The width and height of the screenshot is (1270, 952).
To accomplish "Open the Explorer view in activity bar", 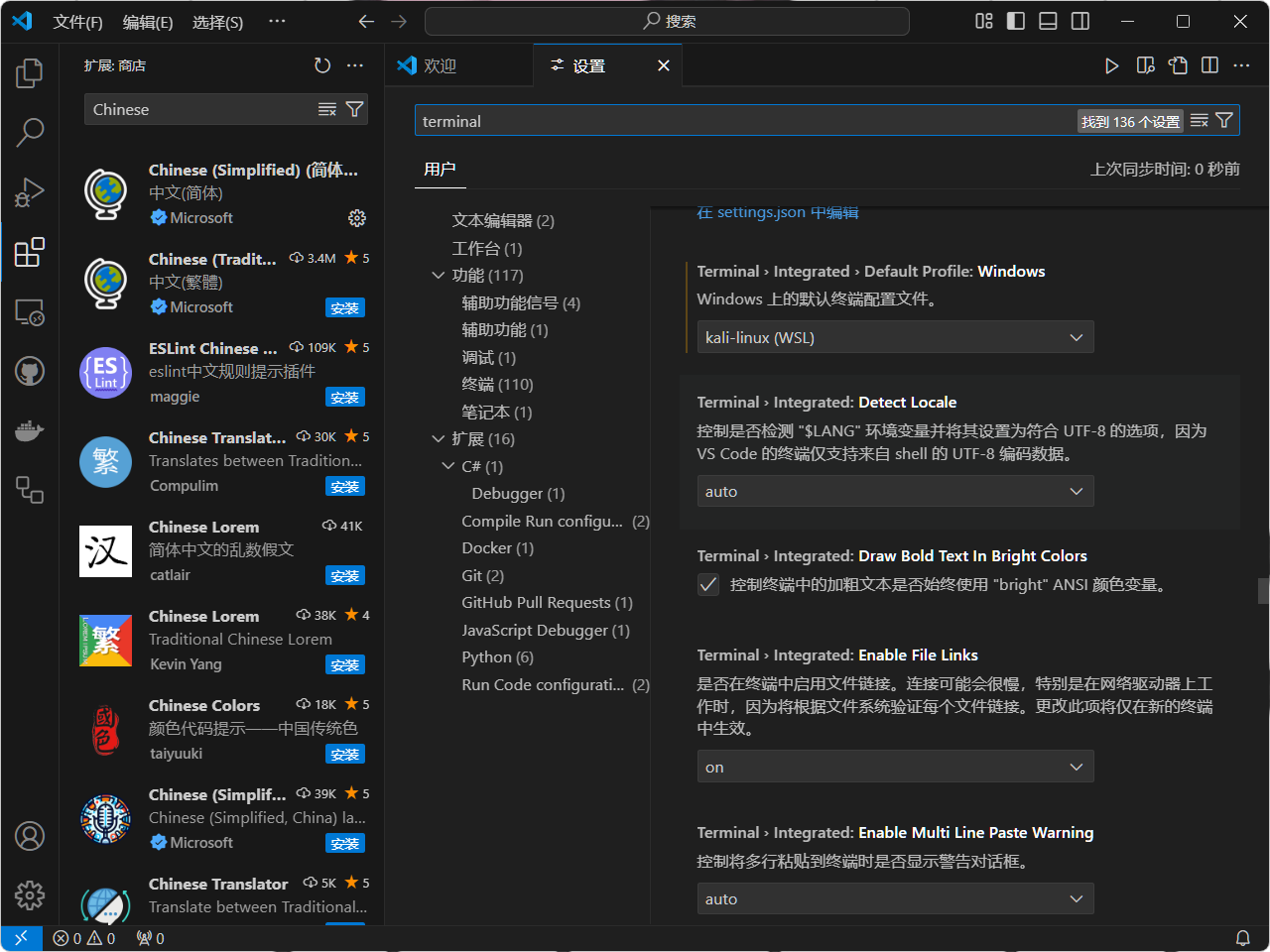I will (30, 72).
